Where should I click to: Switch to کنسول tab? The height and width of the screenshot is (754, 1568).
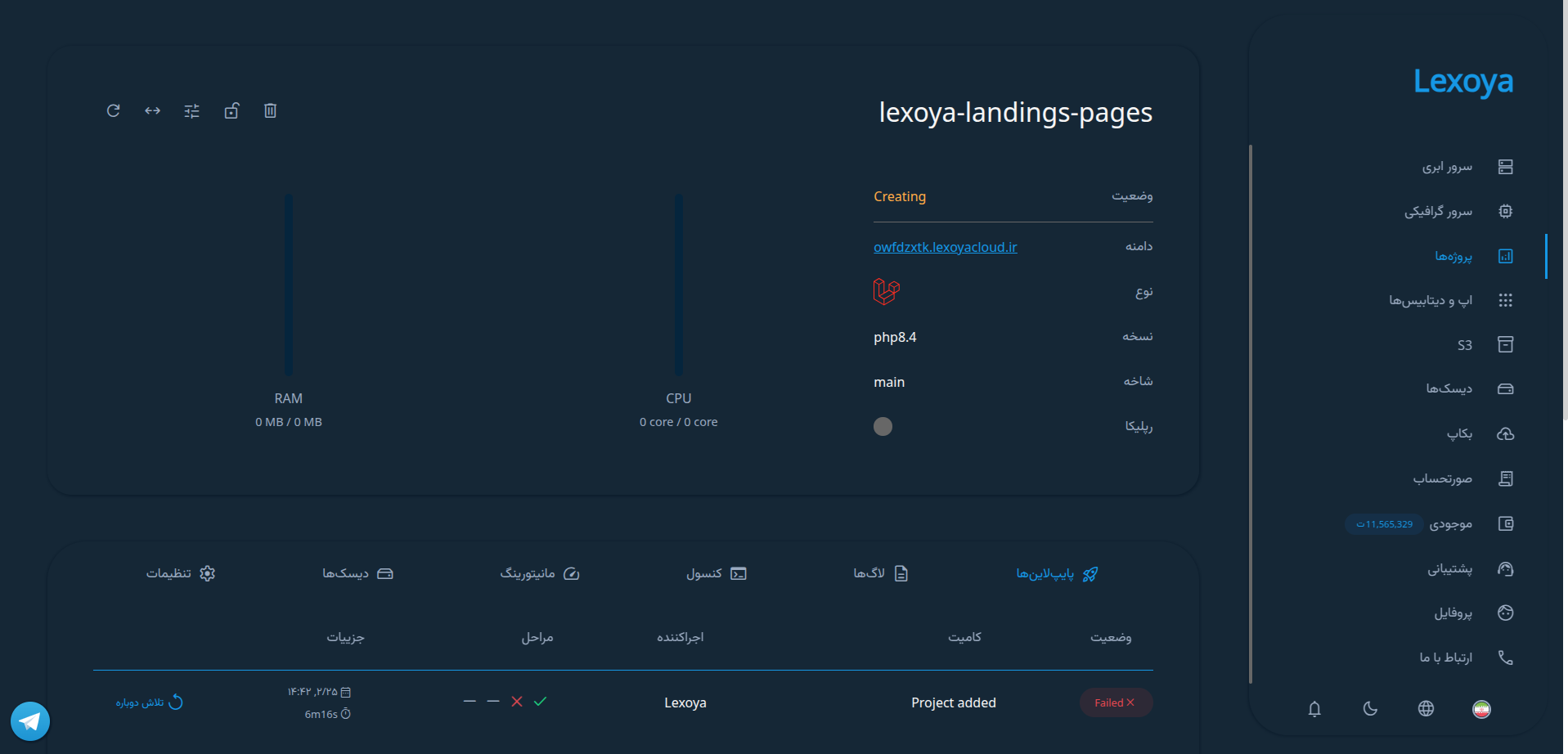[x=717, y=573]
